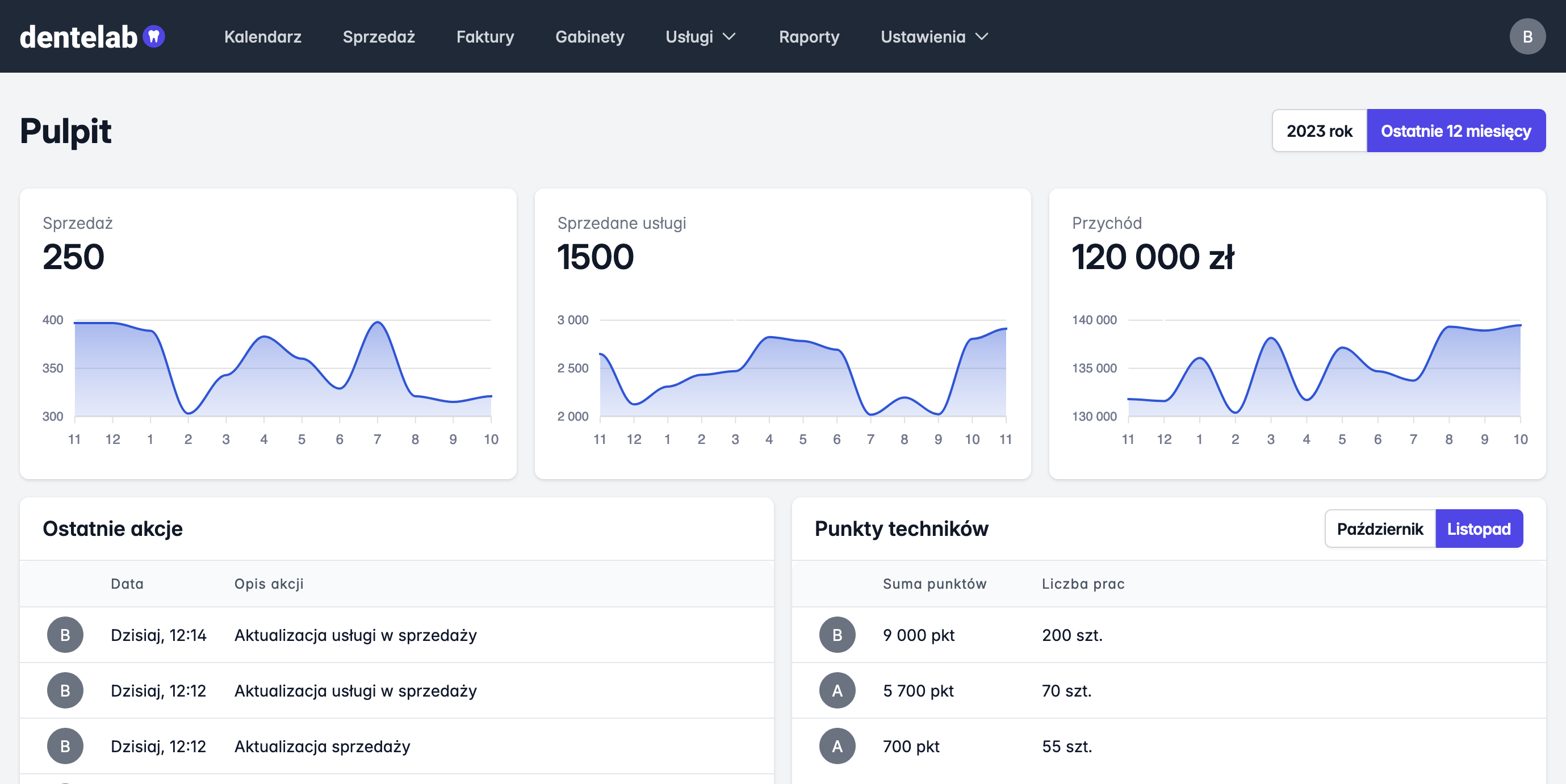The width and height of the screenshot is (1566, 784).
Task: Click the Liczba prac column header
Action: [x=1083, y=584]
